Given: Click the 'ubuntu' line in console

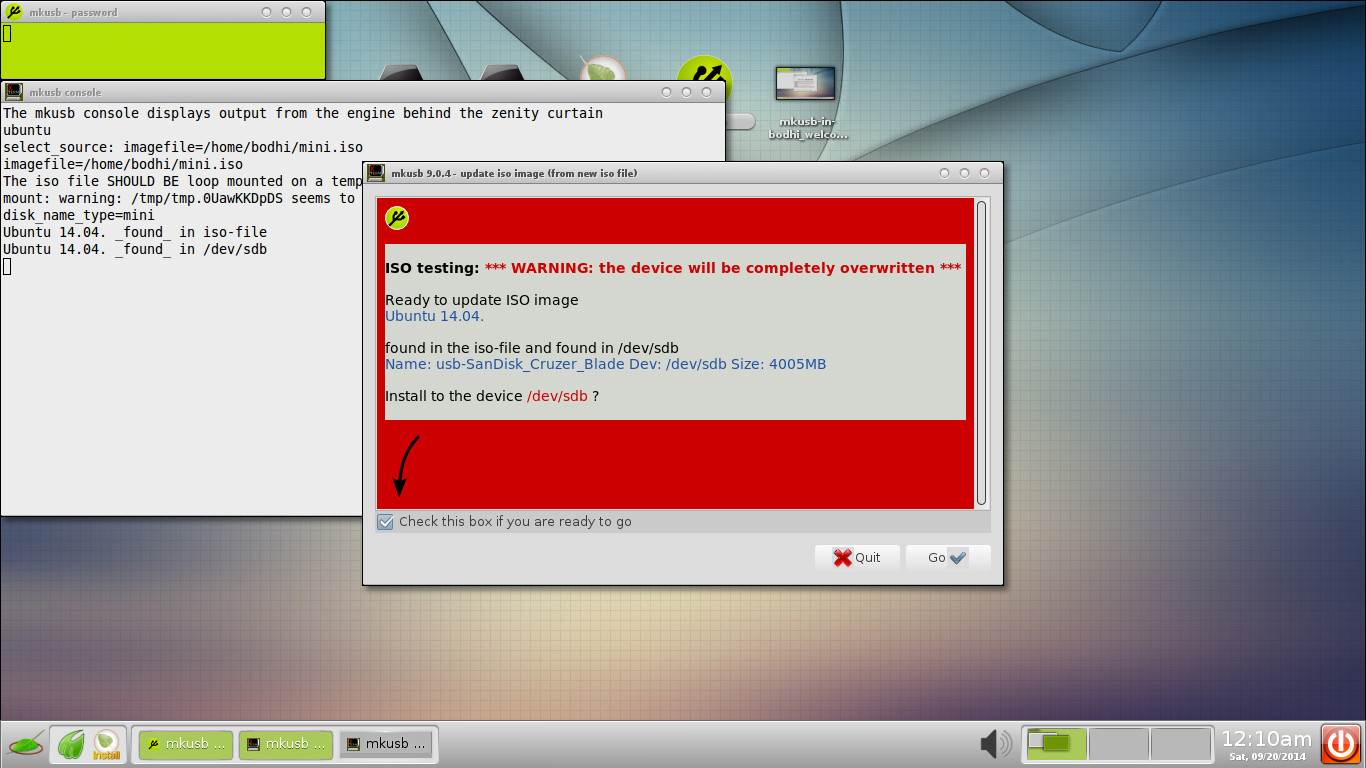Looking at the screenshot, I should pos(27,130).
